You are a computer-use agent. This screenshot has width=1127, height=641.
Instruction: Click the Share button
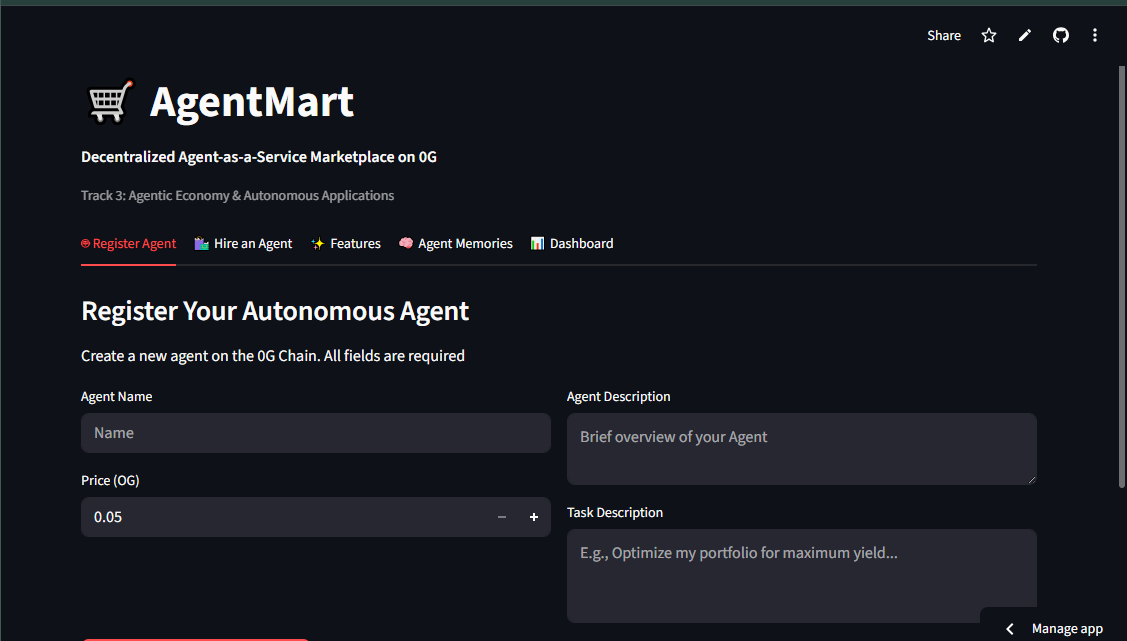coord(943,35)
